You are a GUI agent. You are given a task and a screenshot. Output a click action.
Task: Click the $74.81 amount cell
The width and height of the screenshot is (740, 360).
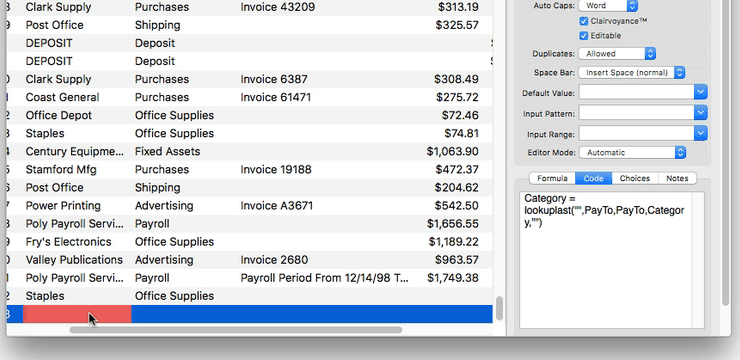pyautogui.click(x=461, y=134)
